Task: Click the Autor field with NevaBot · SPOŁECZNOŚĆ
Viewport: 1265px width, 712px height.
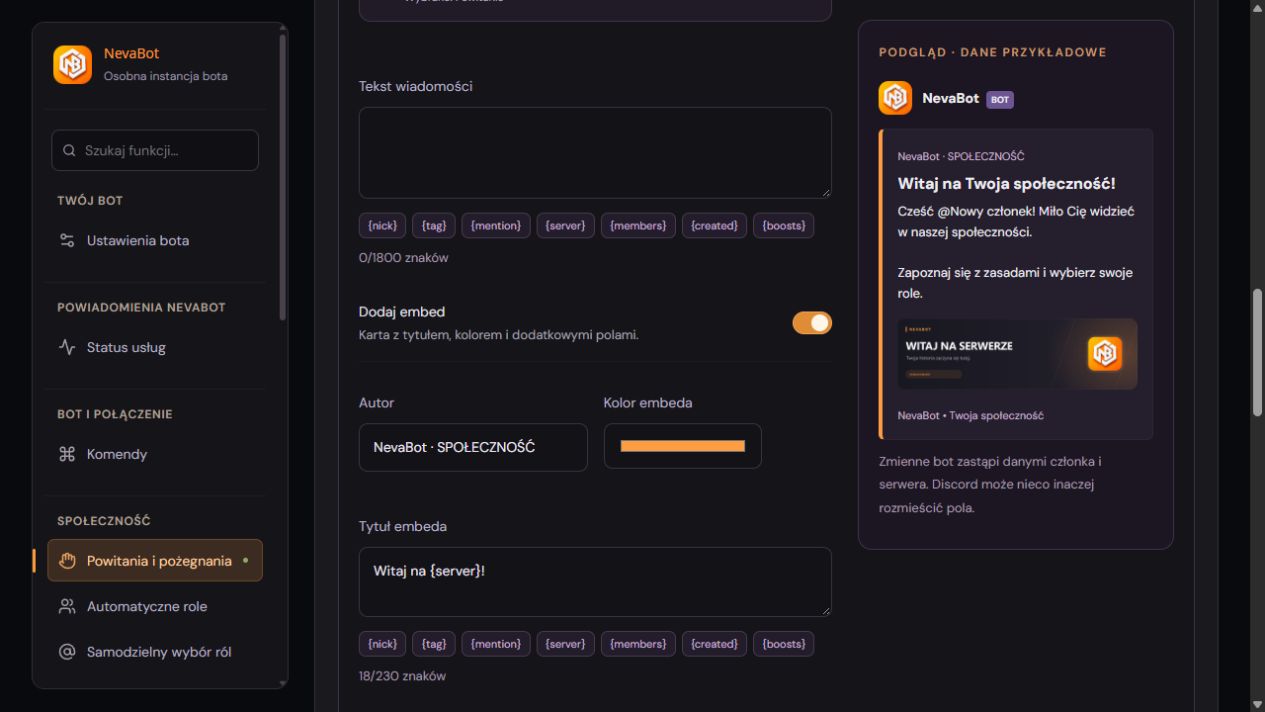Action: tap(473, 447)
